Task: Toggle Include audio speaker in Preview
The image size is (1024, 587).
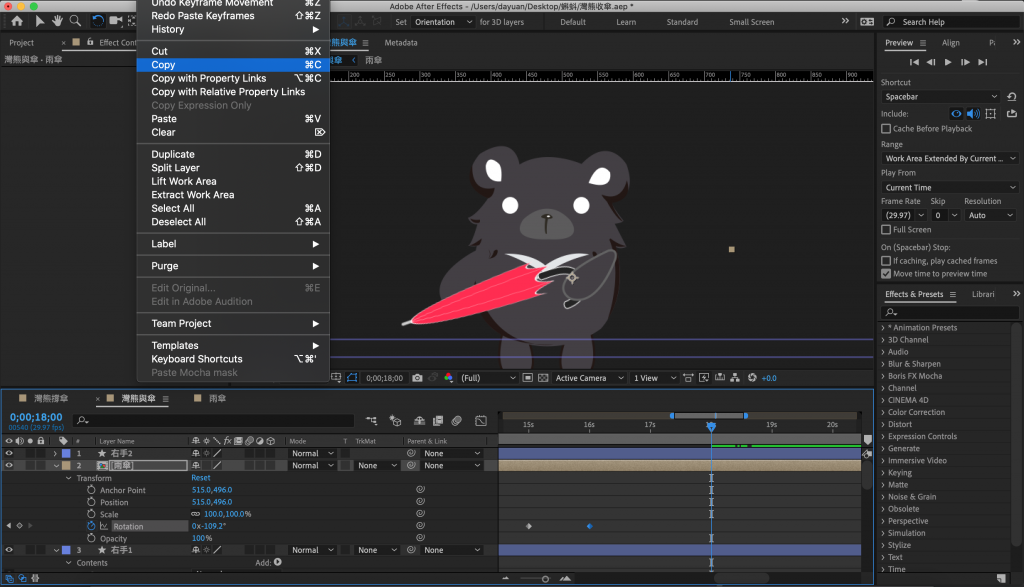Action: point(973,114)
